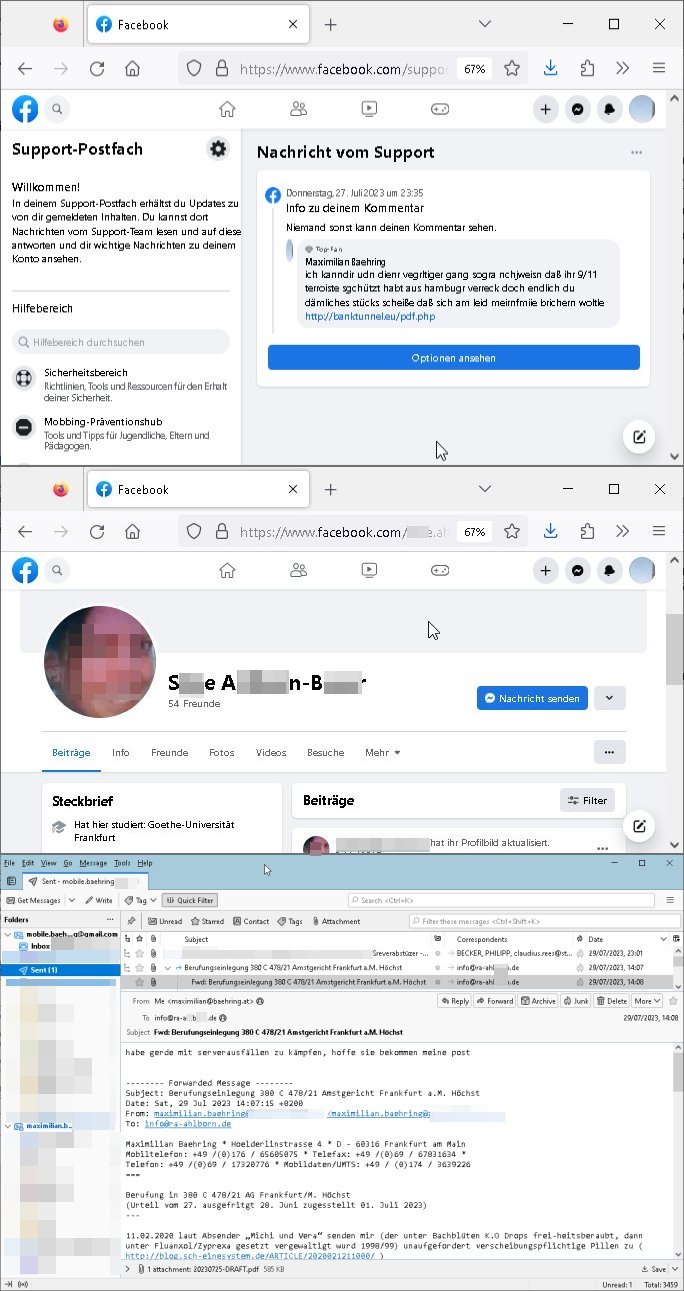Image resolution: width=684 pixels, height=1291 pixels.
Task: Expand attachment list 20230725-DRAFT.pdf arrow
Action: [x=127, y=1268]
